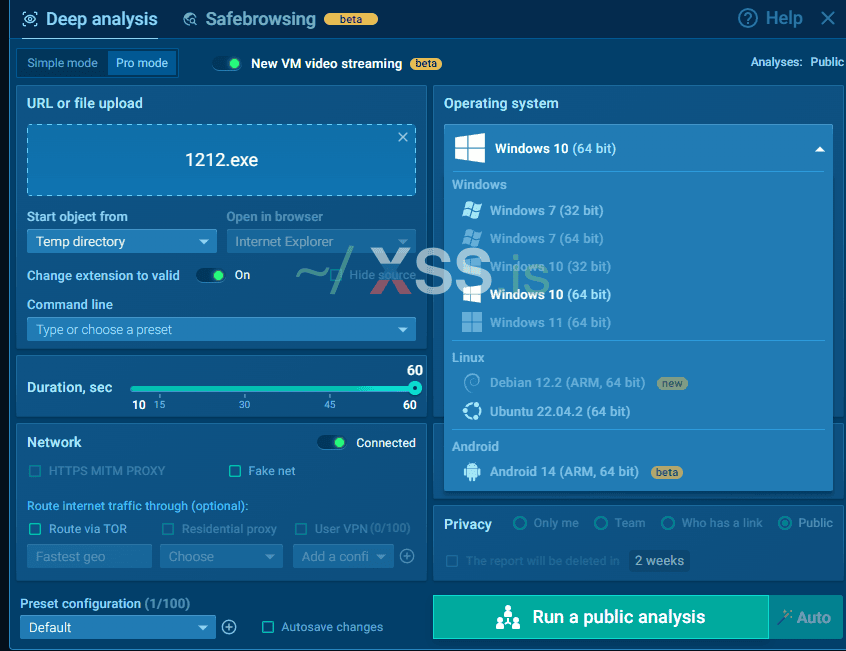Click the Safebrowsing icon
The width and height of the screenshot is (846, 651).
click(190, 19)
